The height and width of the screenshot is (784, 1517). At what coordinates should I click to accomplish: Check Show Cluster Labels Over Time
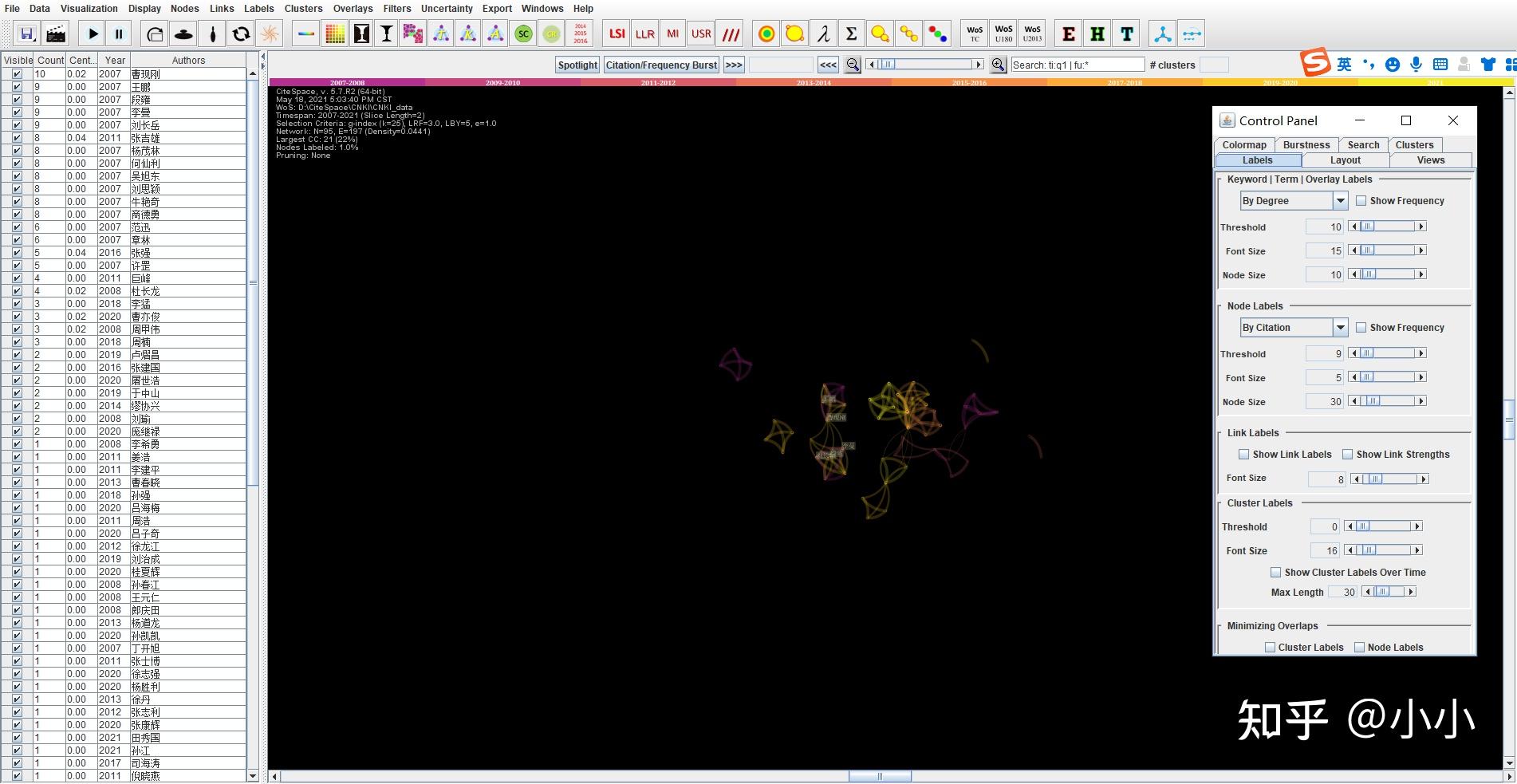pos(1275,573)
